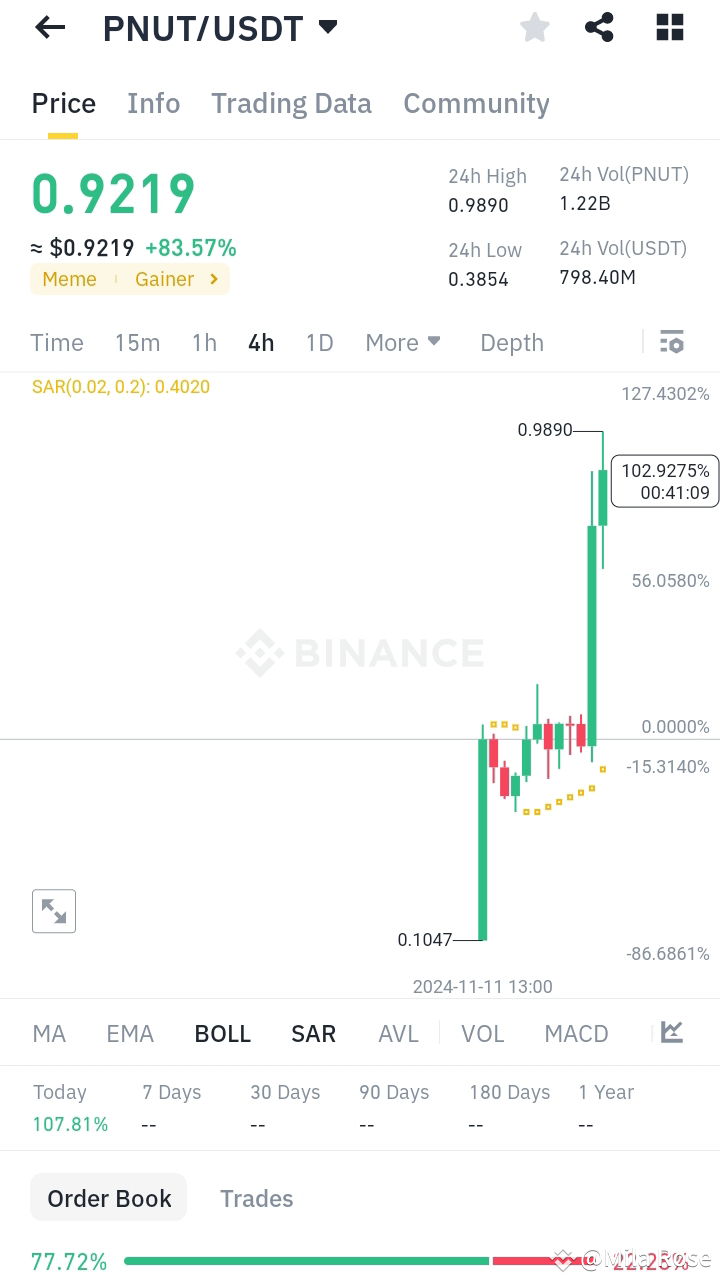Expand the More timeframe options
This screenshot has height=1281, width=720.
[x=403, y=342]
